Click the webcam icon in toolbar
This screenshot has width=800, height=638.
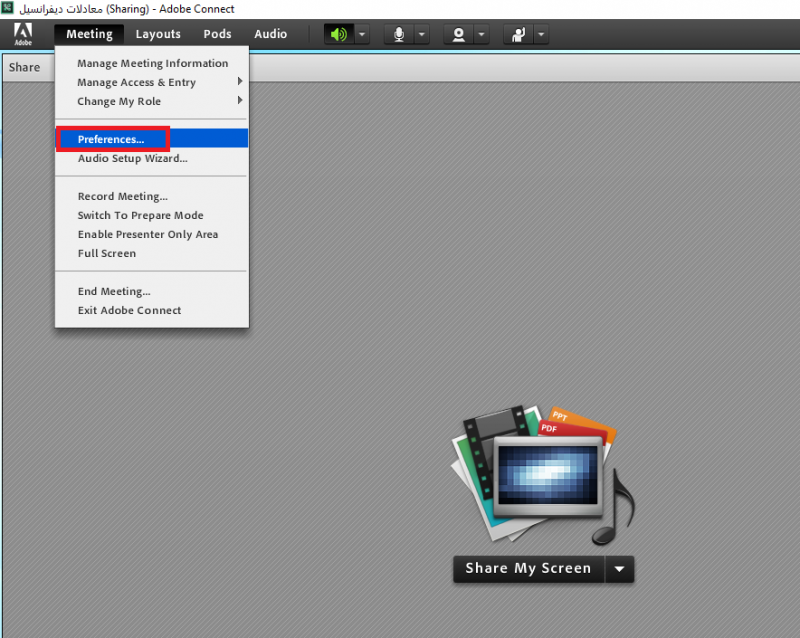[x=459, y=34]
